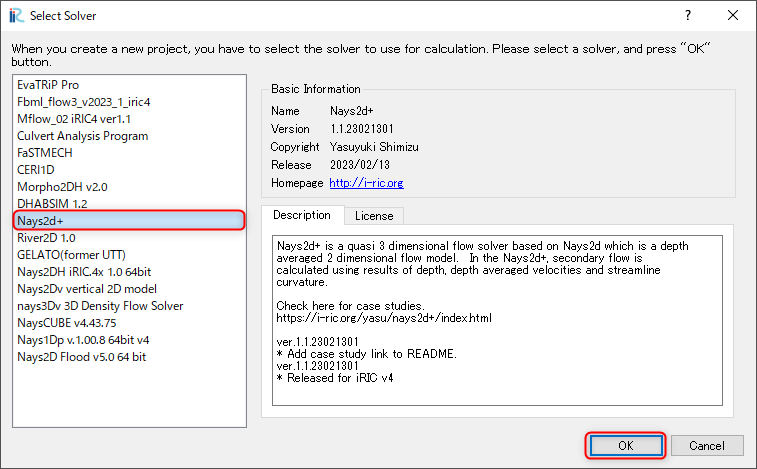Click the iRIC logo icon in title bar
The width and height of the screenshot is (757, 469).
coord(16,15)
